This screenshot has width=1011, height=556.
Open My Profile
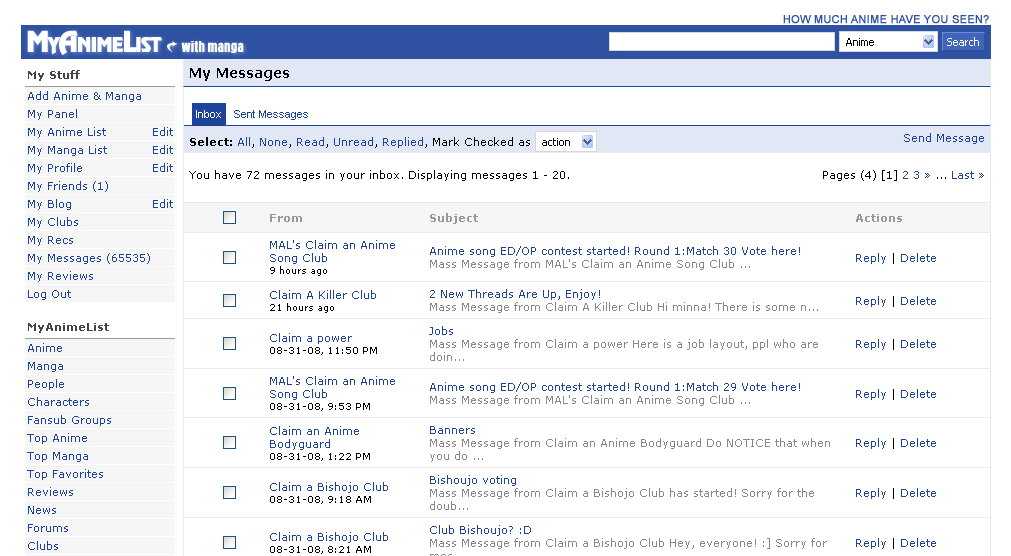point(55,168)
